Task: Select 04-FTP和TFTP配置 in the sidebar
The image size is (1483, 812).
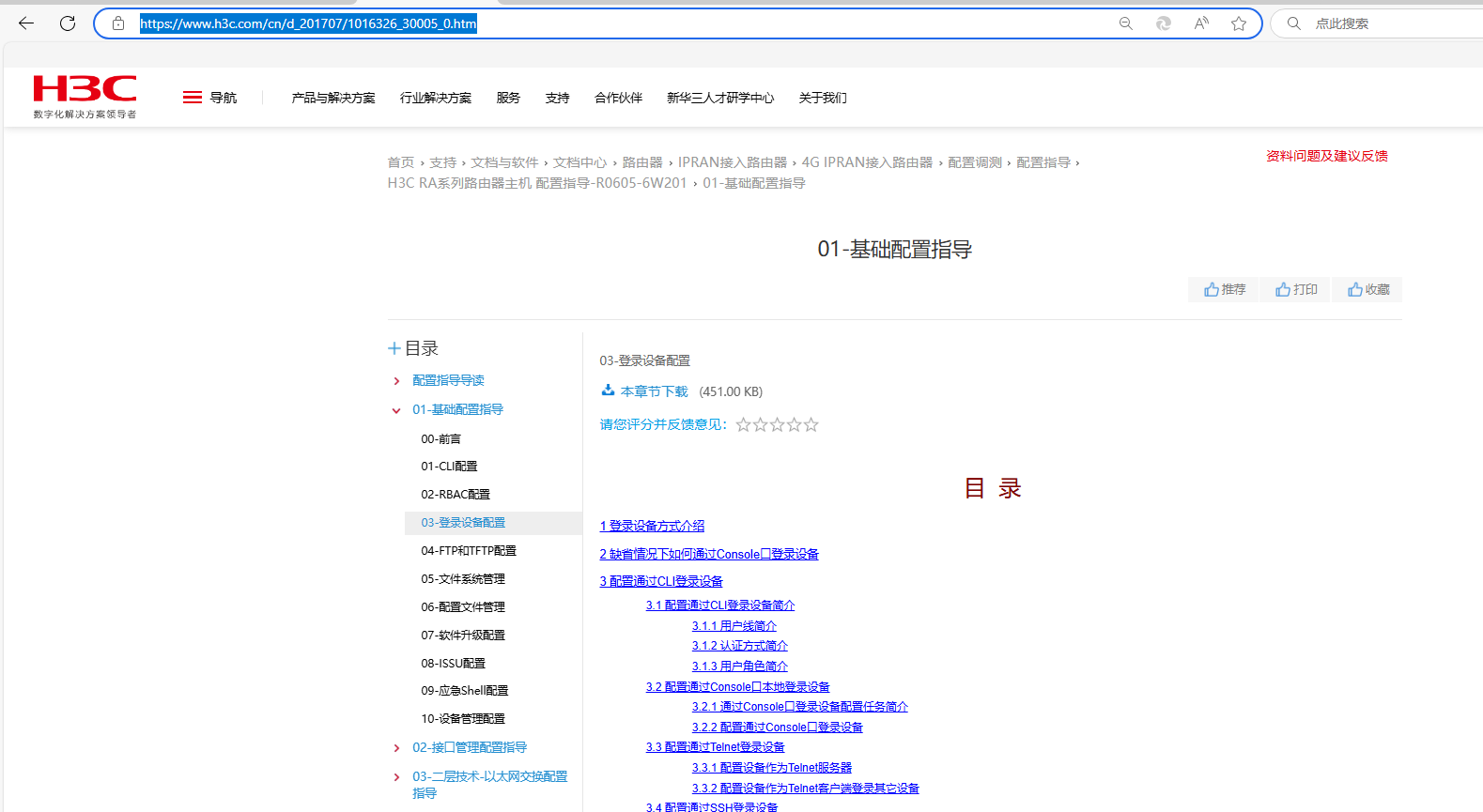Action: click(469, 551)
